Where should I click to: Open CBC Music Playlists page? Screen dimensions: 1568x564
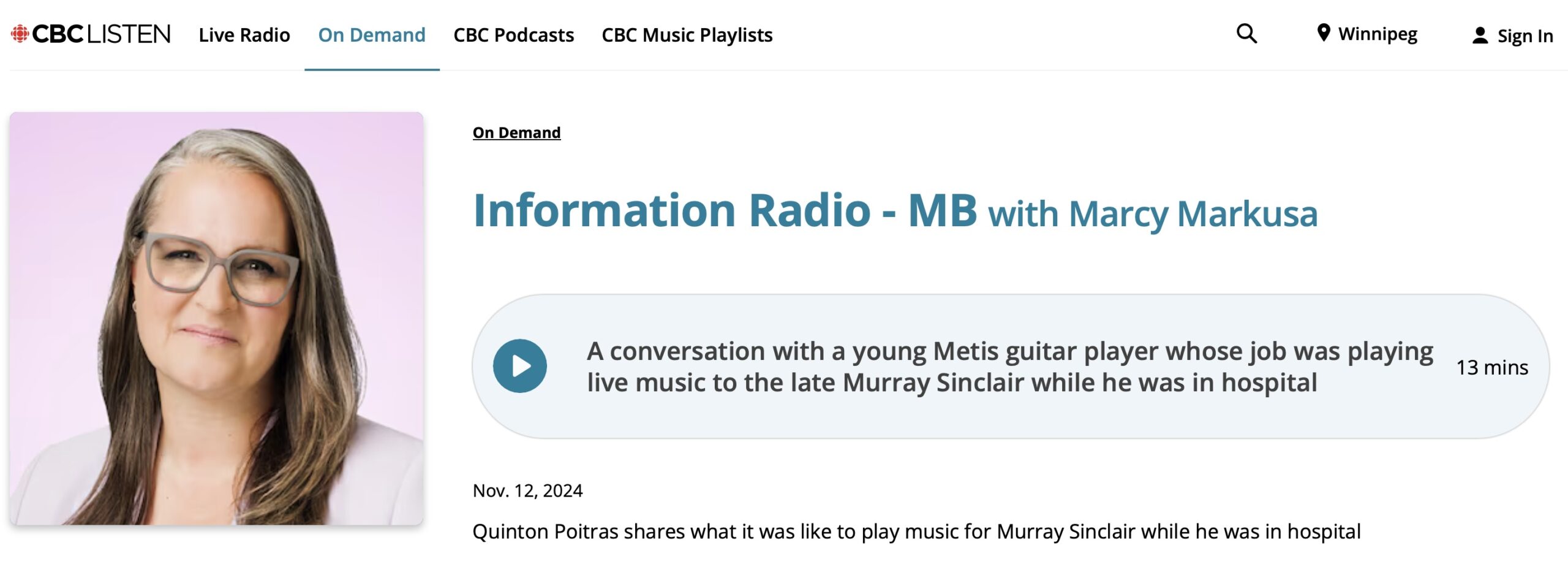coord(687,35)
